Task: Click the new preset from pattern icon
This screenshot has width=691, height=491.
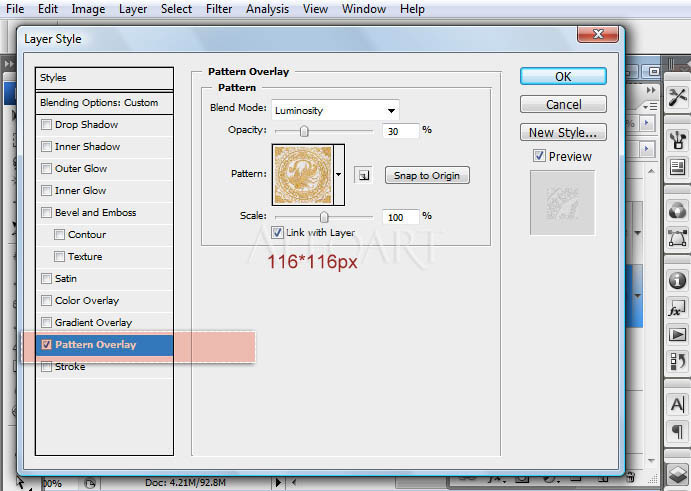Action: tap(364, 175)
